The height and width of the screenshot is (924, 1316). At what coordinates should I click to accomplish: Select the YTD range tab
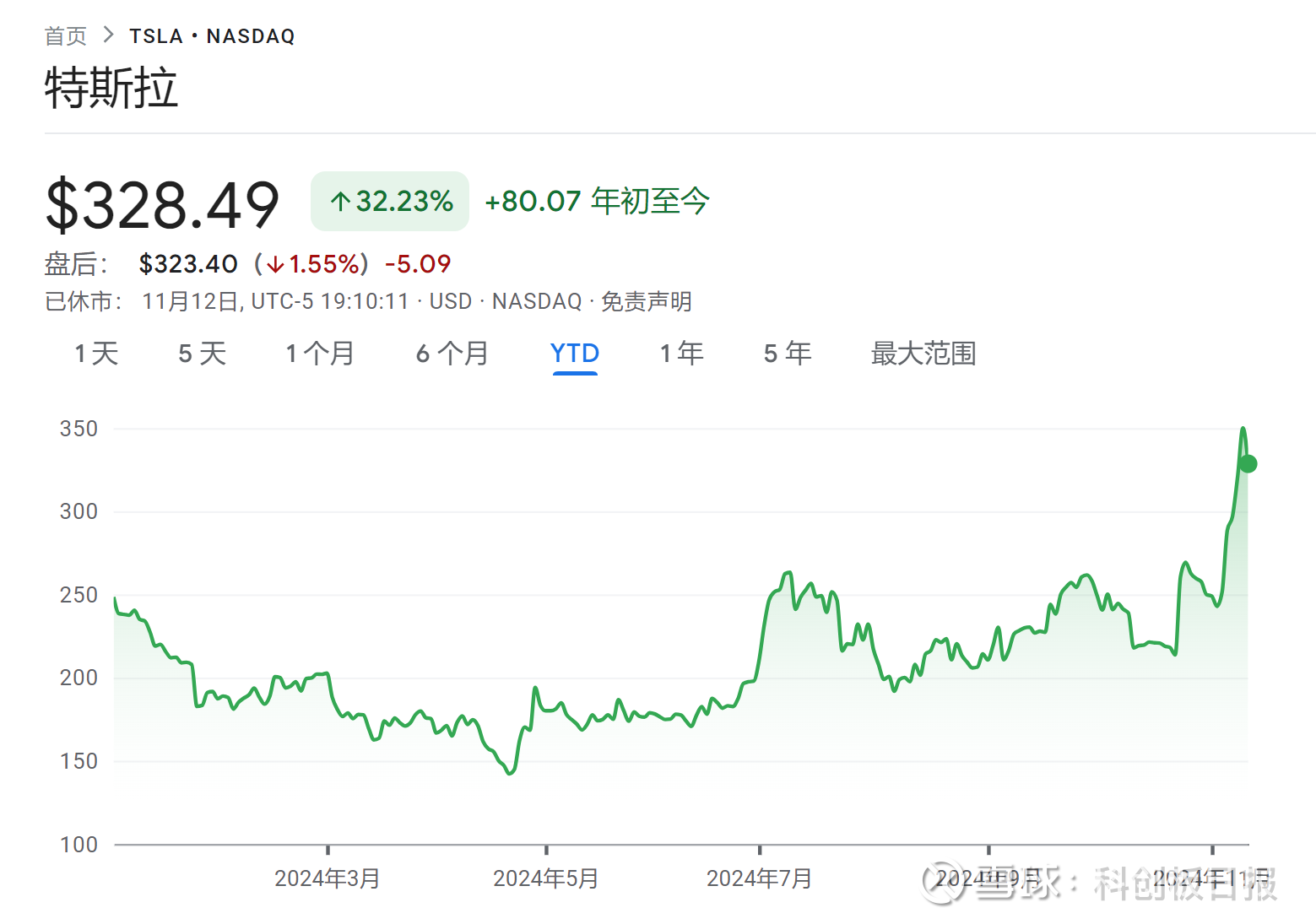pyautogui.click(x=575, y=354)
